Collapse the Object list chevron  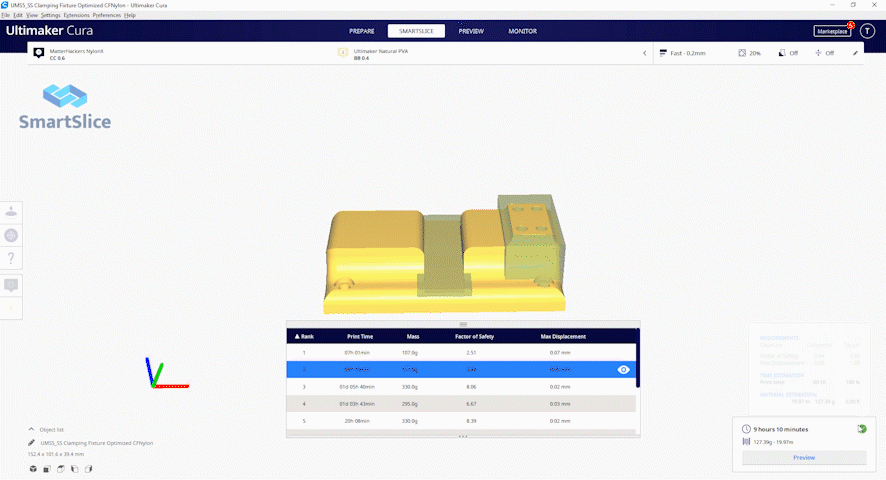(31, 429)
